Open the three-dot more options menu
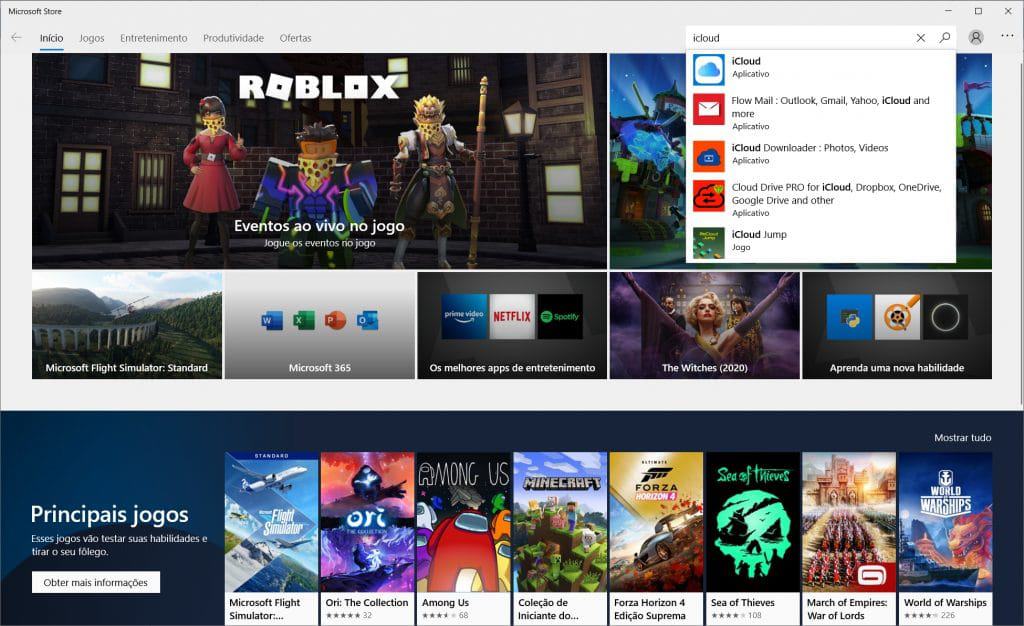 coord(1007,35)
